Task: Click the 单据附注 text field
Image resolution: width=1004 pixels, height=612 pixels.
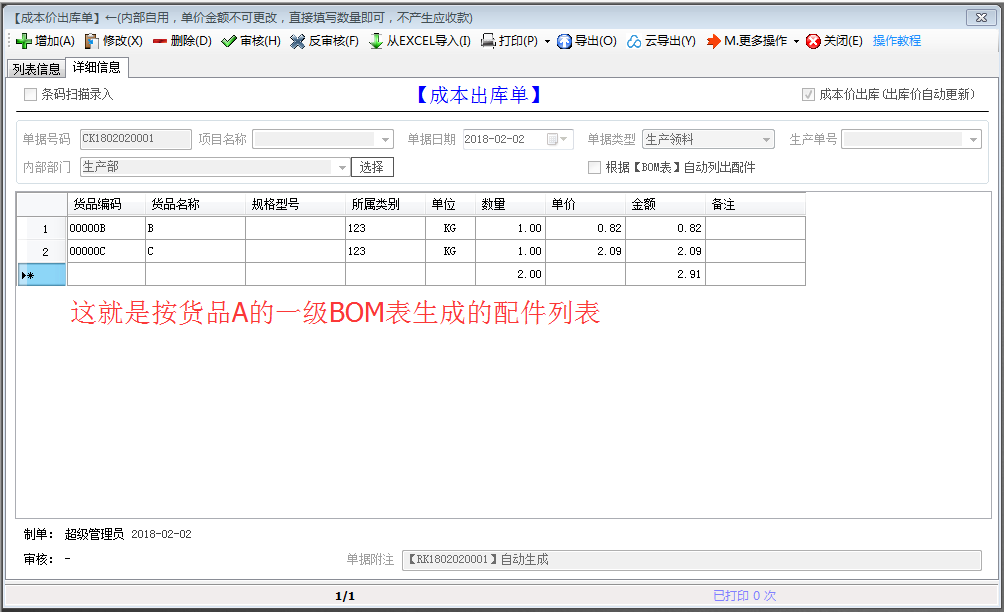Action: coord(691,560)
